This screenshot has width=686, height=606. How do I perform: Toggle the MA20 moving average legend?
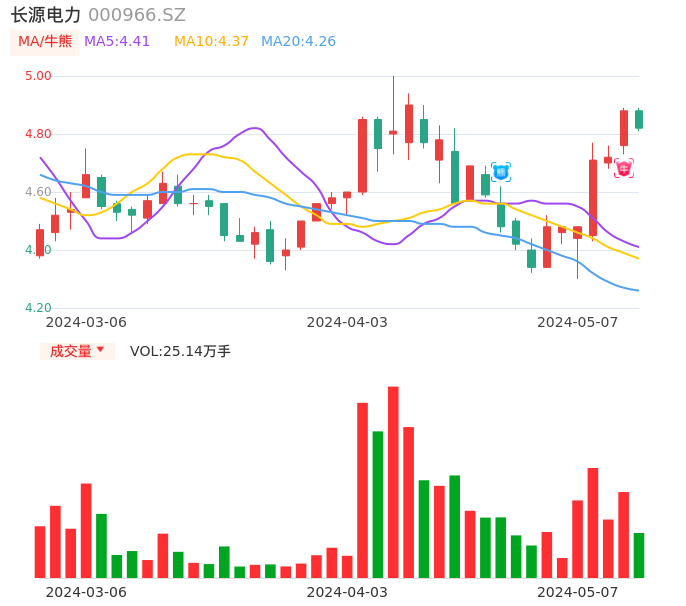click(298, 42)
